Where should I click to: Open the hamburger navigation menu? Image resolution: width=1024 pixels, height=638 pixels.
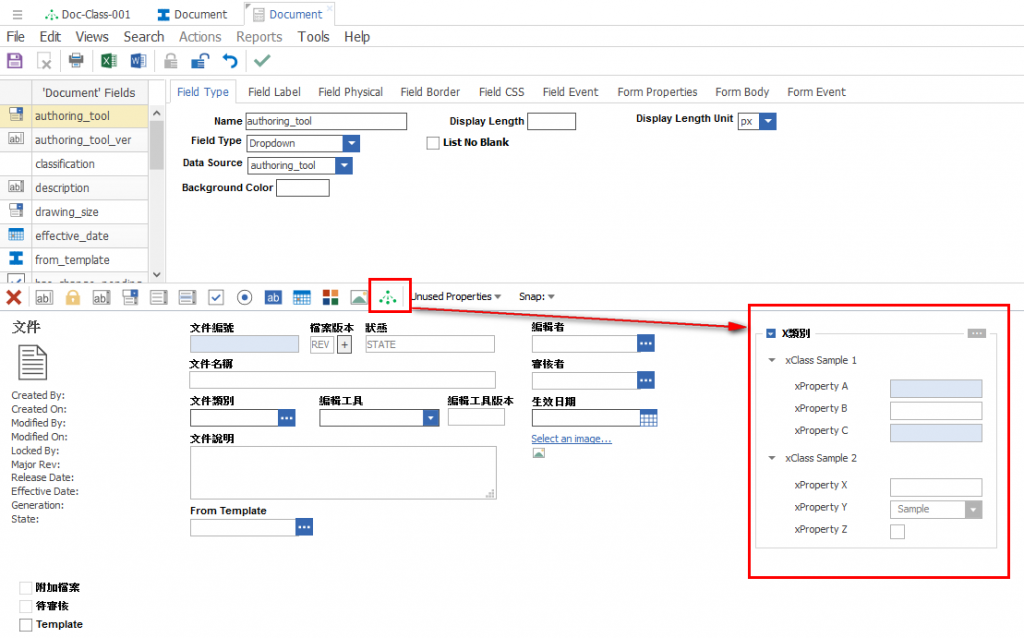(x=18, y=14)
